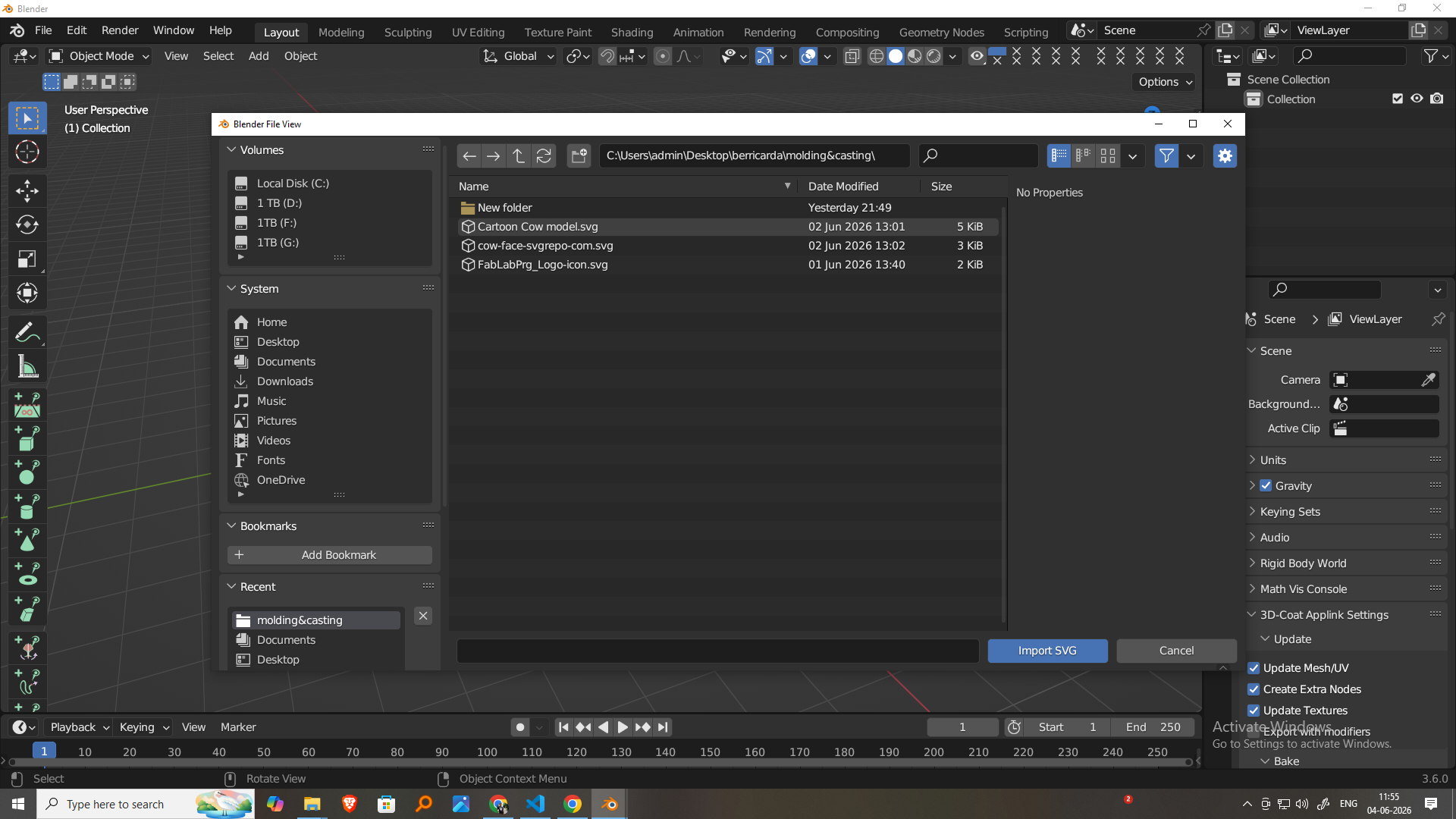This screenshot has height=819, width=1456.
Task: Select the Move tool
Action: [x=27, y=190]
